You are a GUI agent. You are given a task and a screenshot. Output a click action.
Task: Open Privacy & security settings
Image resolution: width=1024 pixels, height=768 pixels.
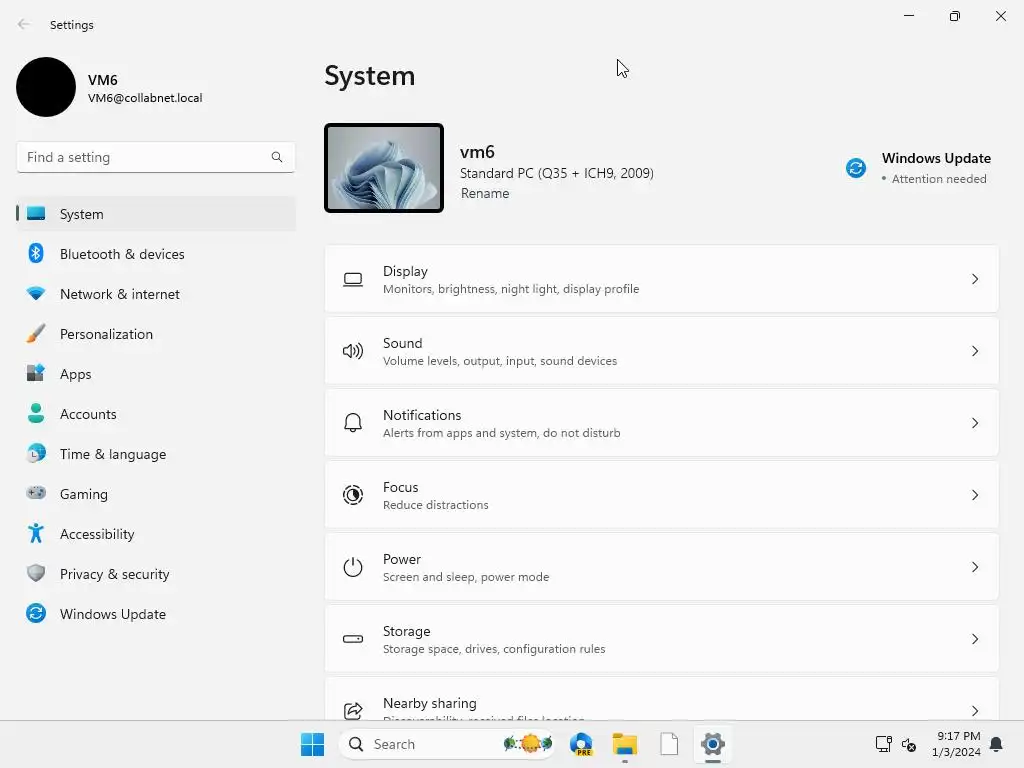tap(156, 573)
